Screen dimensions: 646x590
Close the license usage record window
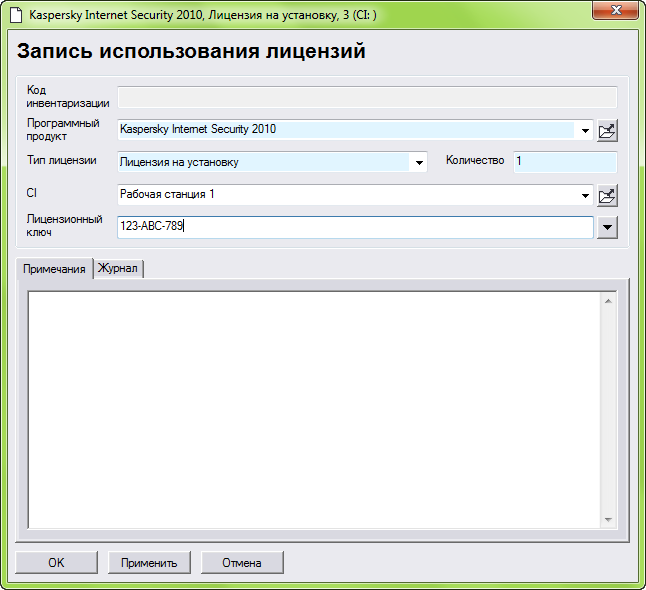coord(615,10)
